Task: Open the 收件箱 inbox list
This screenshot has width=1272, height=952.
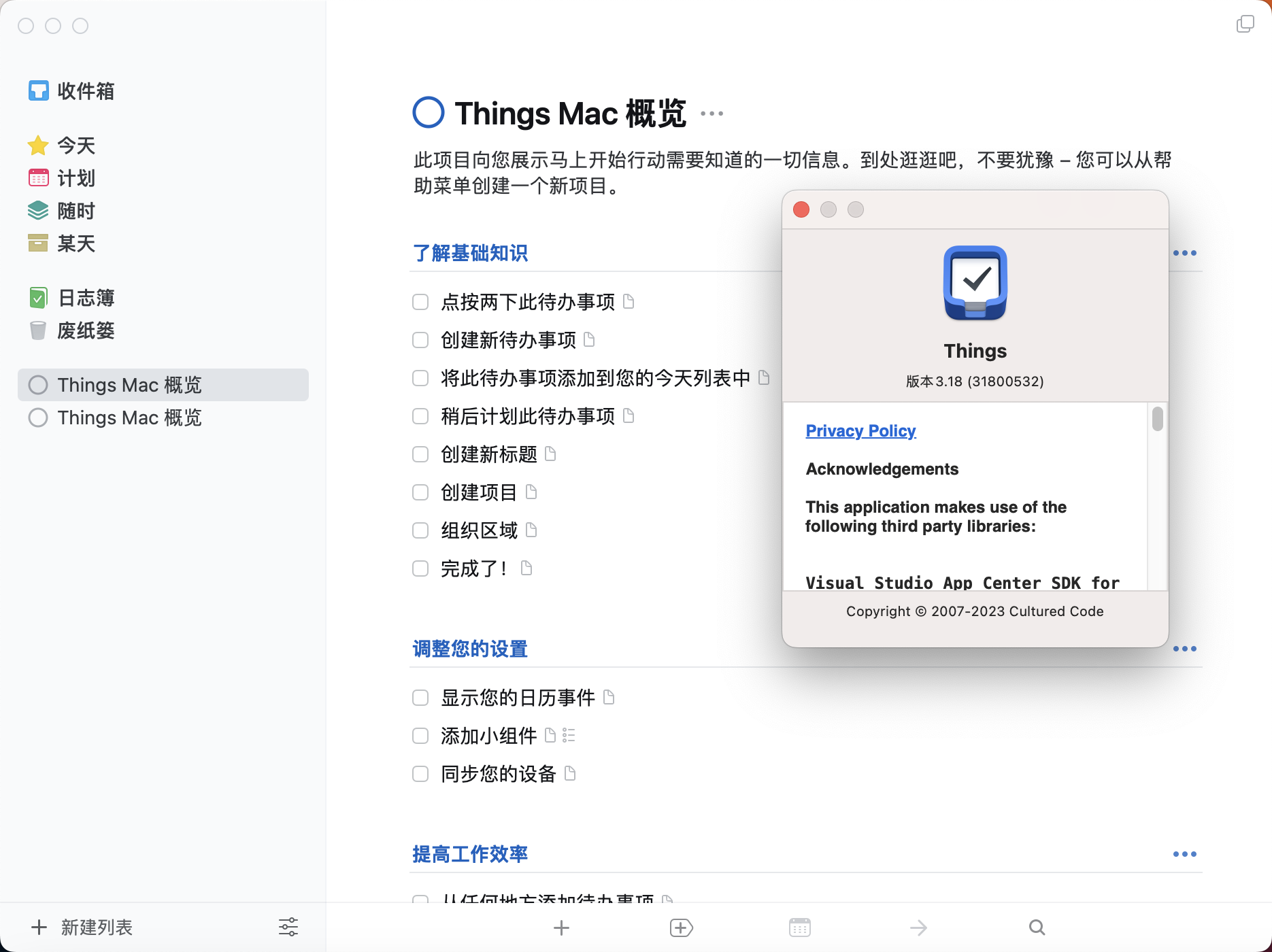Action: pos(71,91)
